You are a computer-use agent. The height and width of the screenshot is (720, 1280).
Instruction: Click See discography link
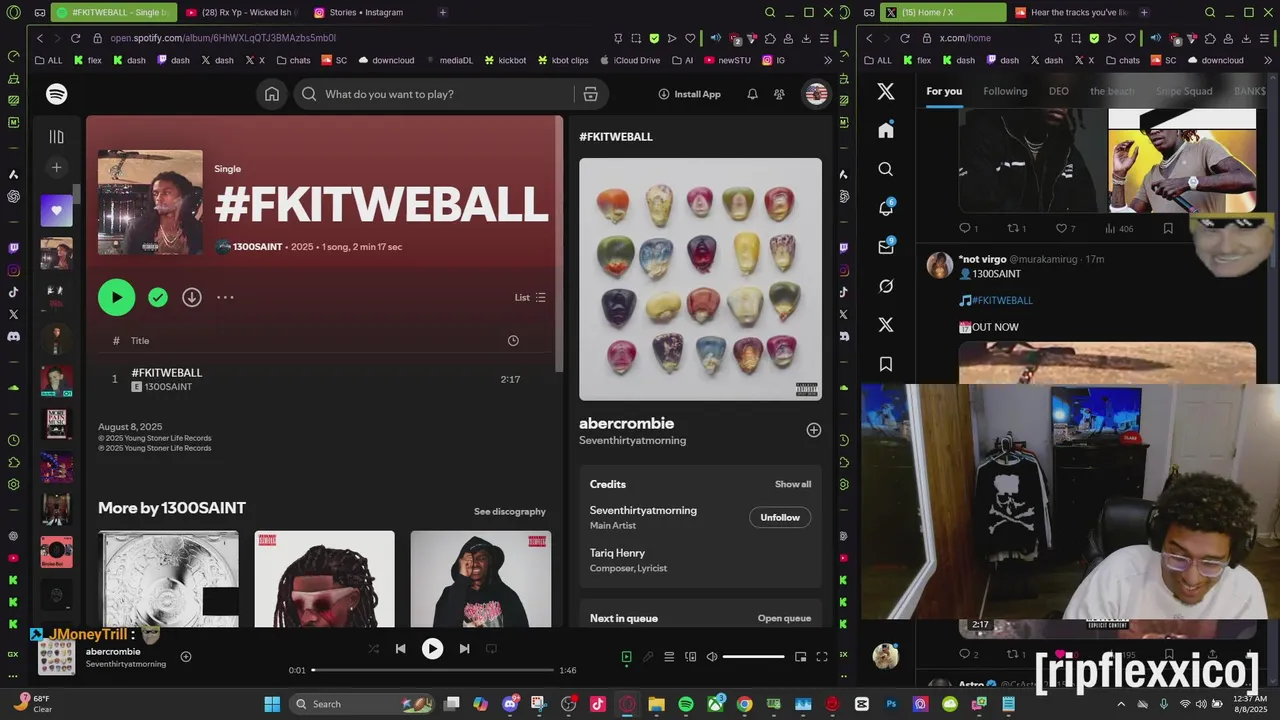coord(510,511)
